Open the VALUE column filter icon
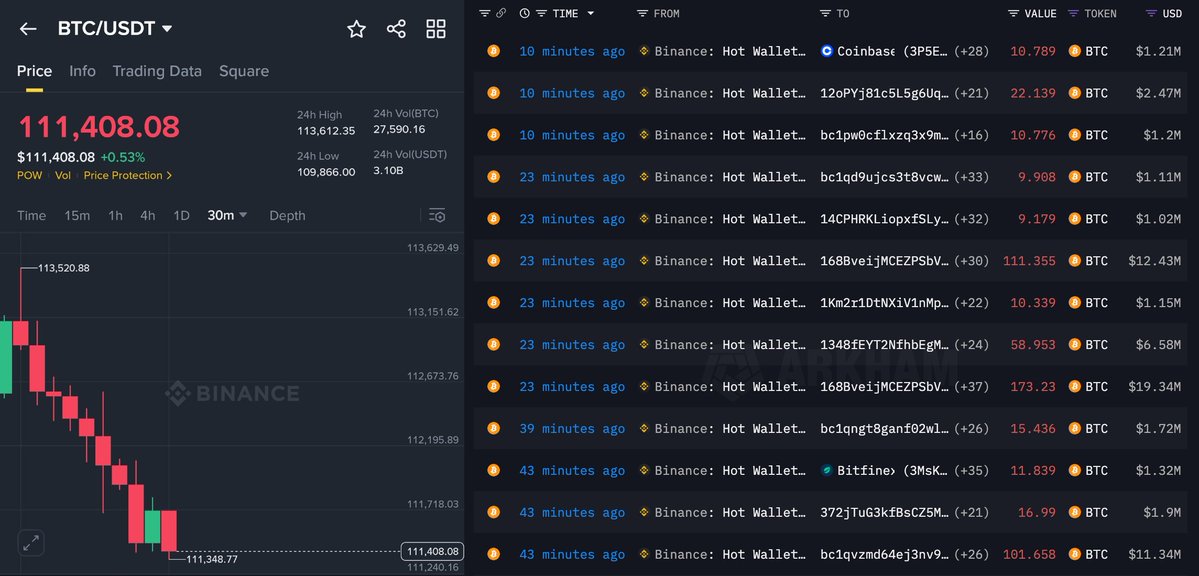Screen dimensions: 1199x576 point(1014,13)
